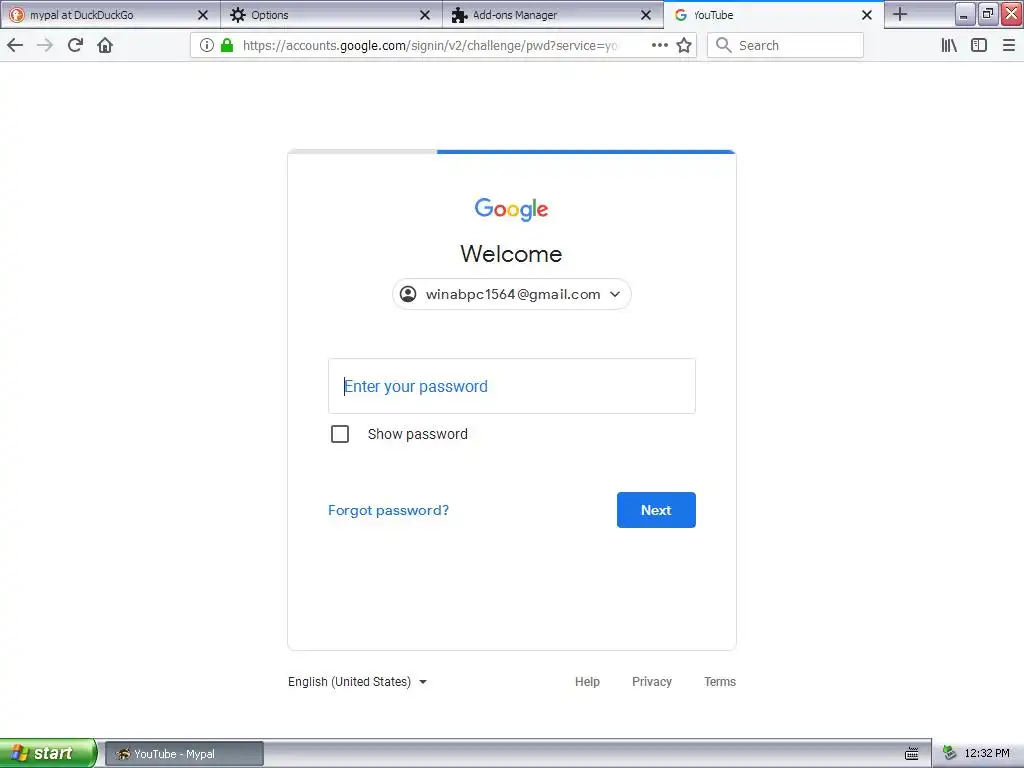Reload the current page
Image resolution: width=1024 pixels, height=768 pixels.
point(76,45)
